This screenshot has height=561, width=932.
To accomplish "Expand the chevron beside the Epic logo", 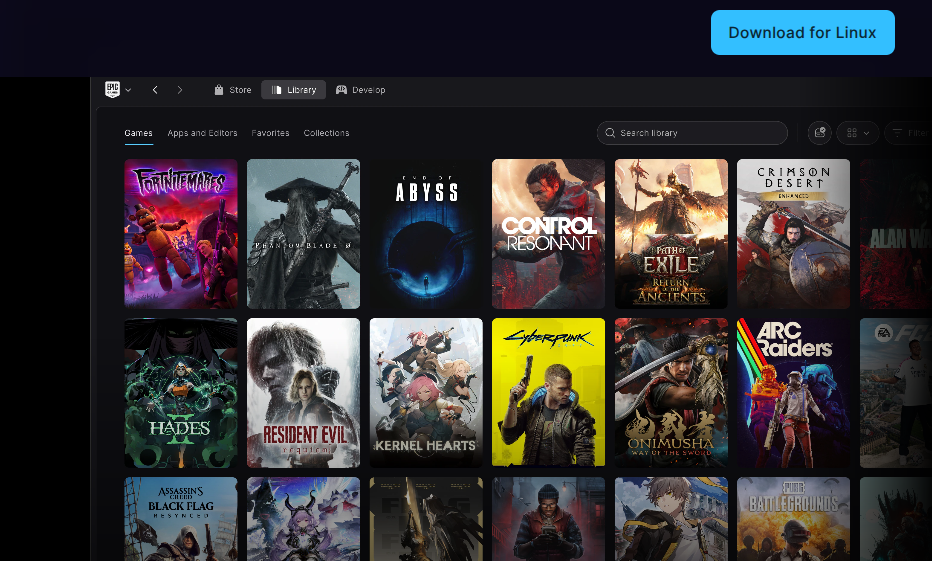I will 128,90.
